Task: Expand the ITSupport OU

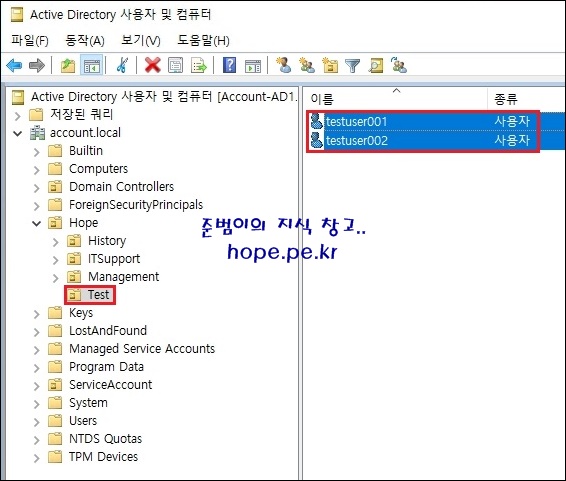Action: click(x=55, y=260)
